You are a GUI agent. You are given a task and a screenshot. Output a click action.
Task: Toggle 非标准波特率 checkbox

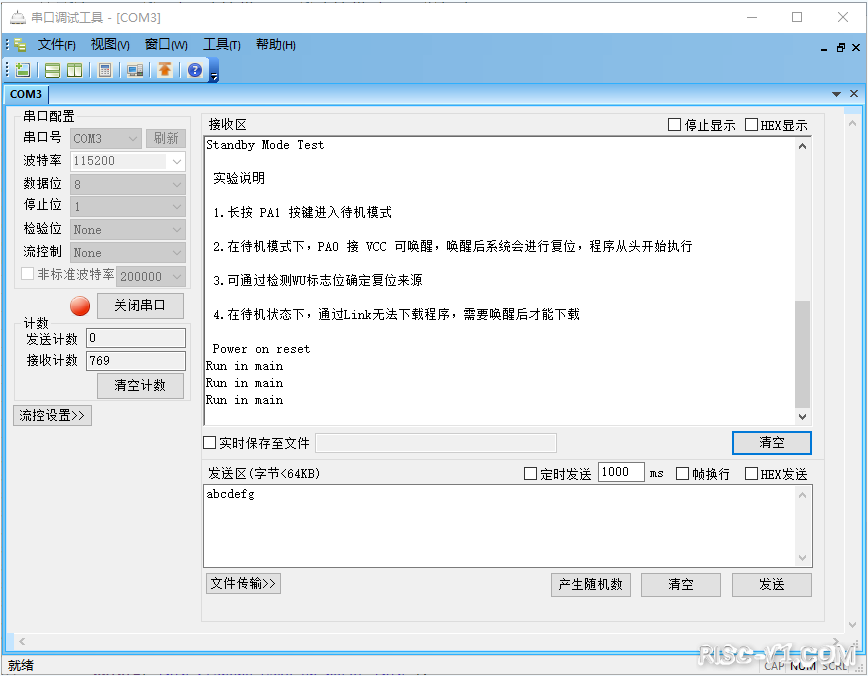coord(27,274)
